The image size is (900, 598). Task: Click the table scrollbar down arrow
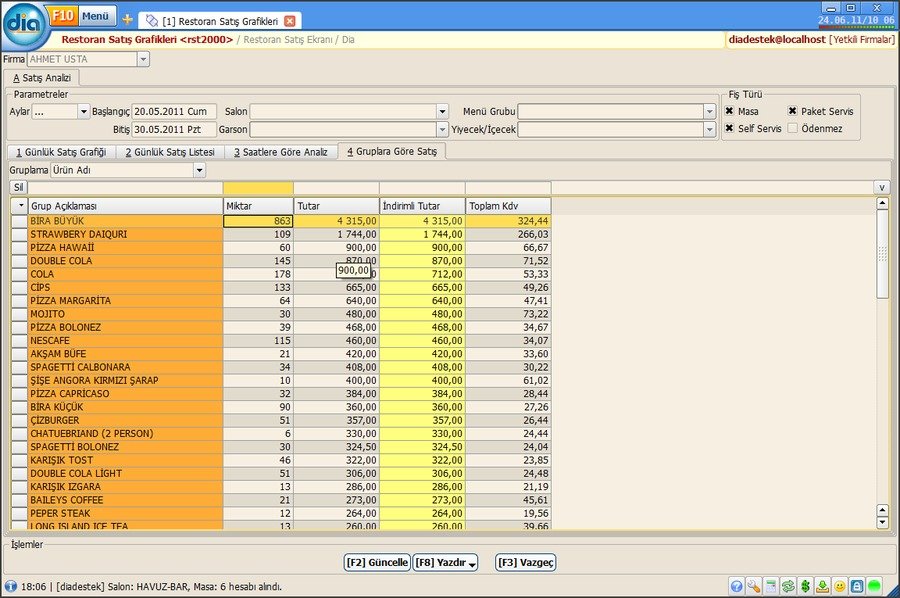[x=883, y=522]
